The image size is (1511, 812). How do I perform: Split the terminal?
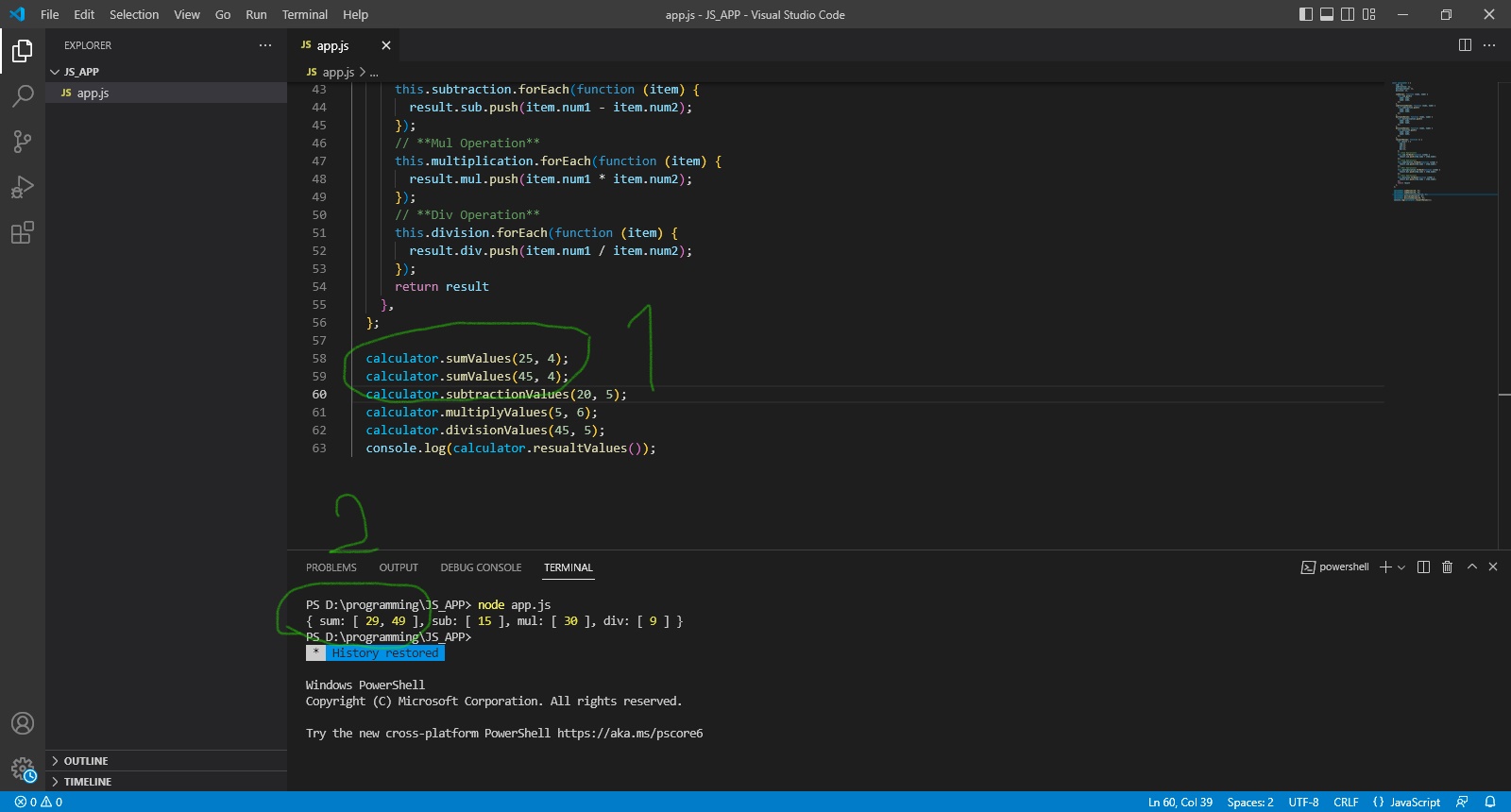1423,567
